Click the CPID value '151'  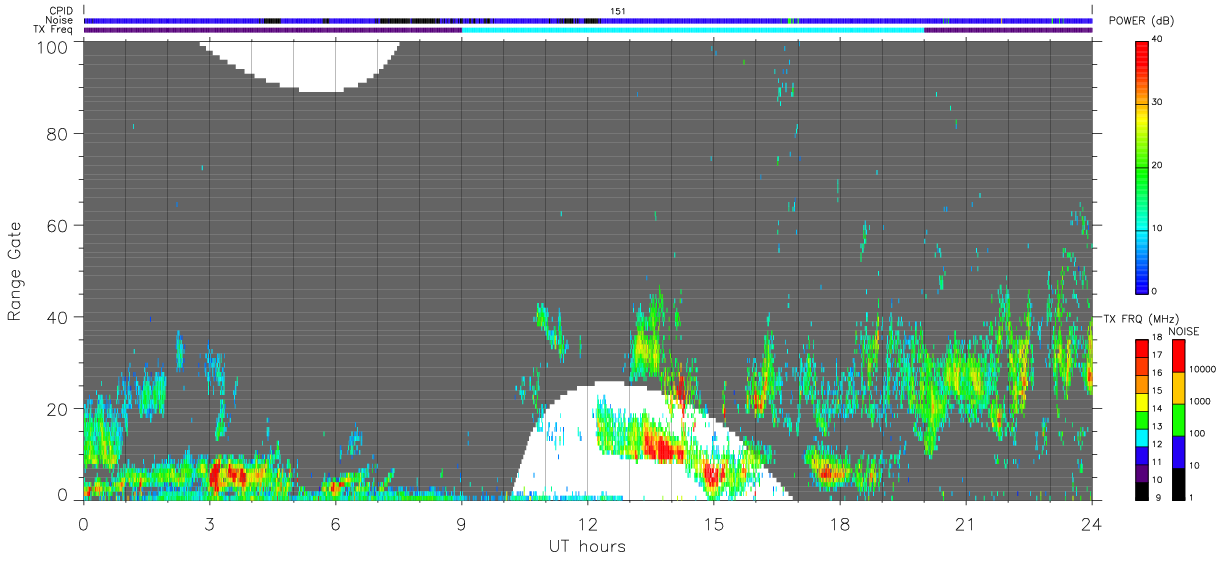point(617,11)
